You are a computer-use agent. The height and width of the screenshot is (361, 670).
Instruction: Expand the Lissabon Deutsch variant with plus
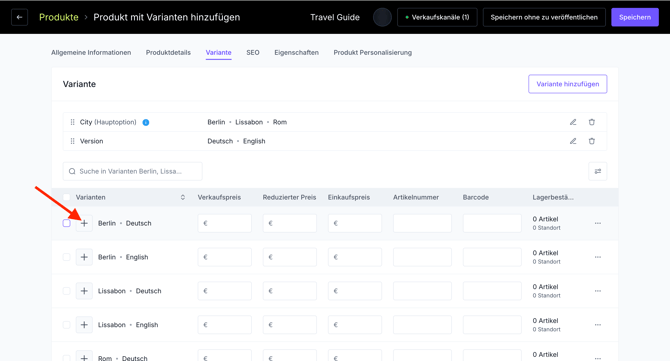(84, 291)
